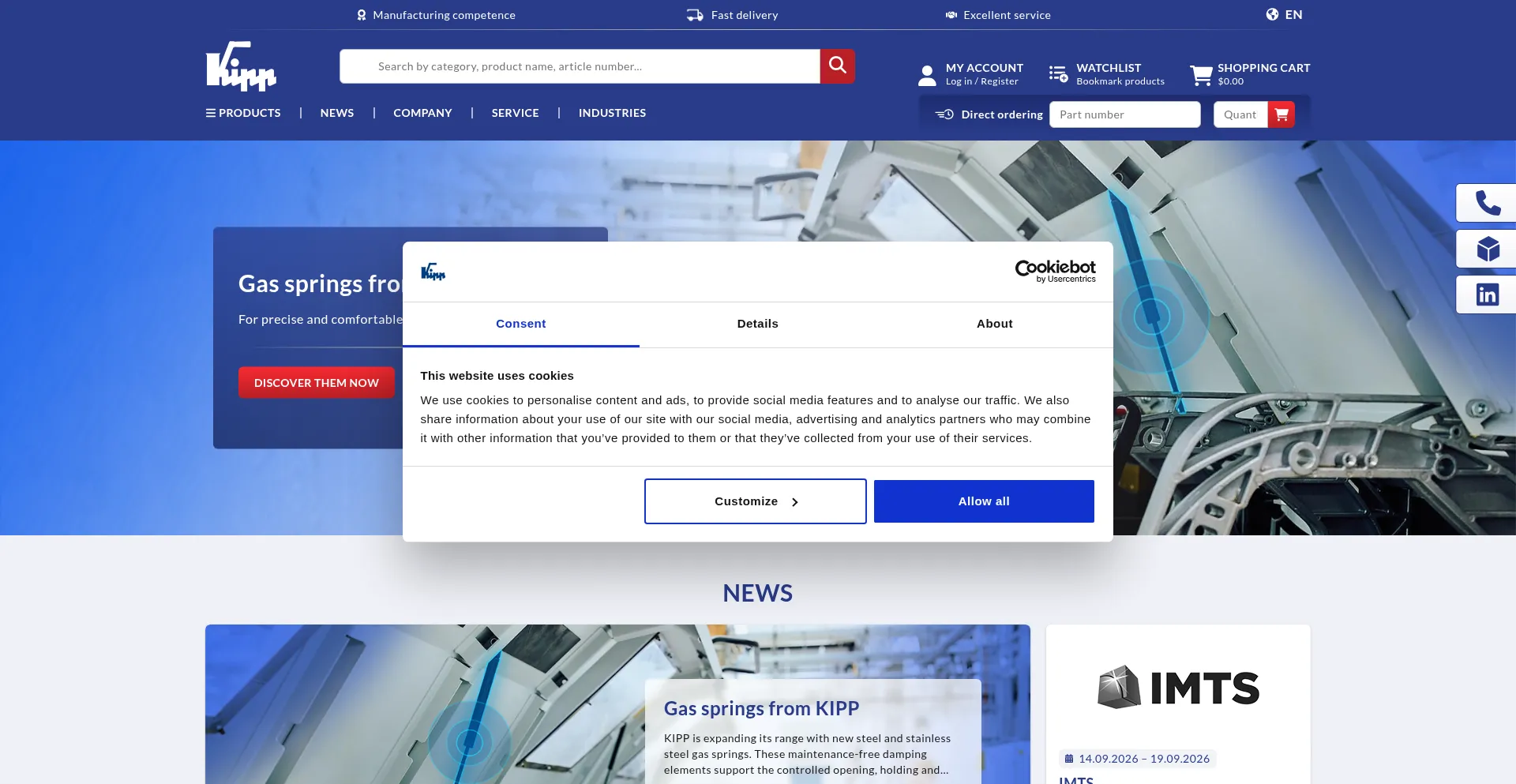This screenshot has height=784, width=1516.
Task: Click the Fast delivery truck icon
Action: point(695,15)
